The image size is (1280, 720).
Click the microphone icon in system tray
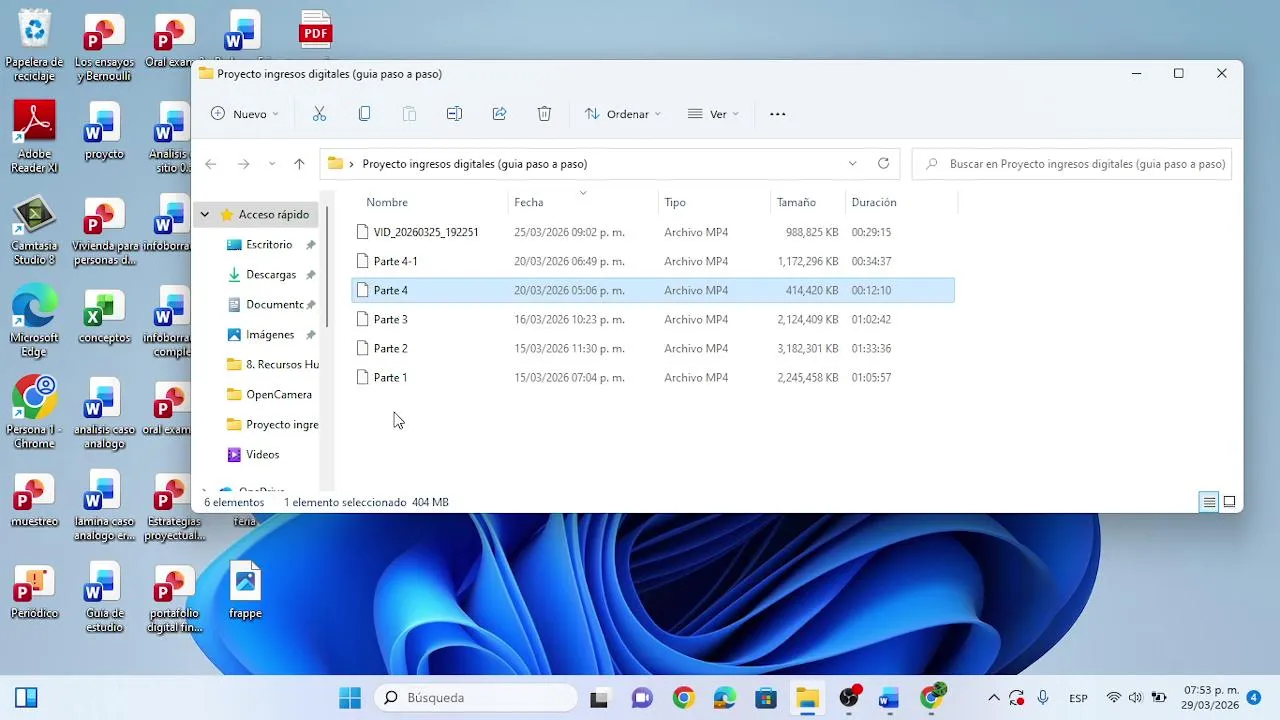pos(1043,698)
